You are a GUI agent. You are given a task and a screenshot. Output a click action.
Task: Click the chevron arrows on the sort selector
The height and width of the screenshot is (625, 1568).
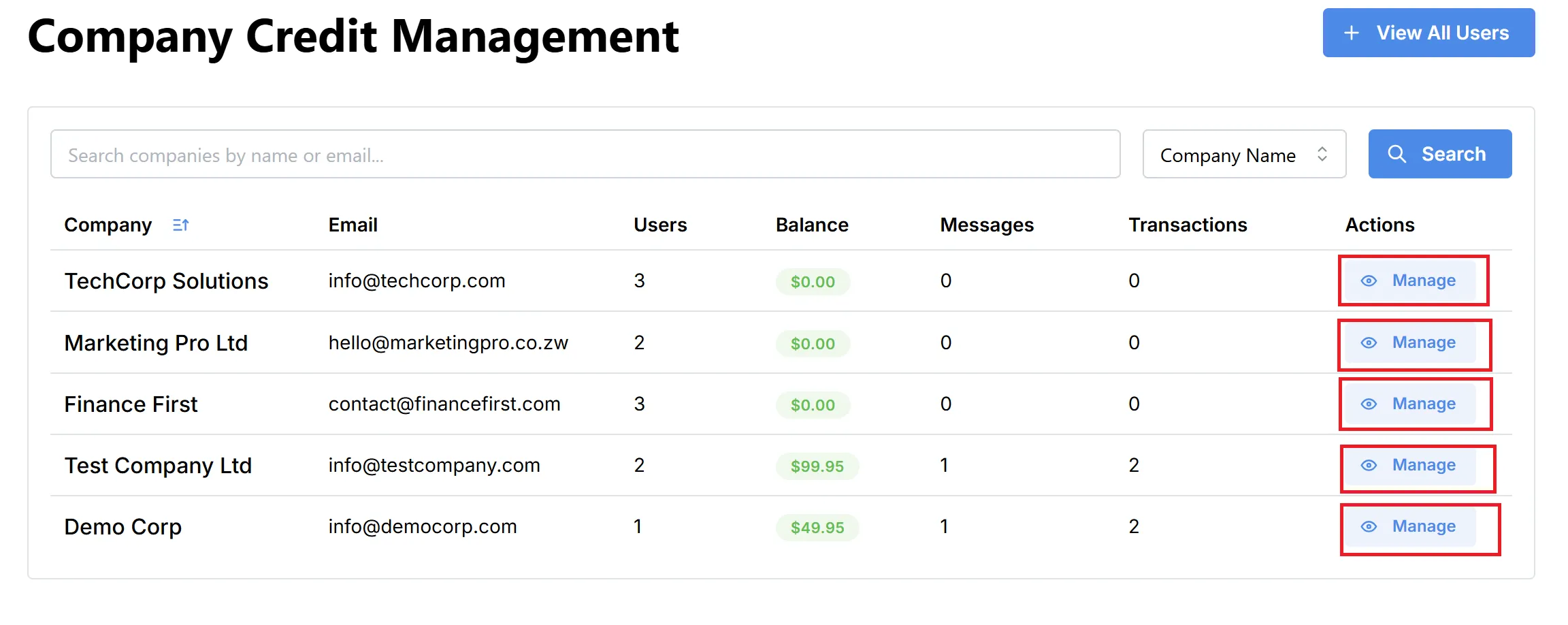click(1322, 155)
